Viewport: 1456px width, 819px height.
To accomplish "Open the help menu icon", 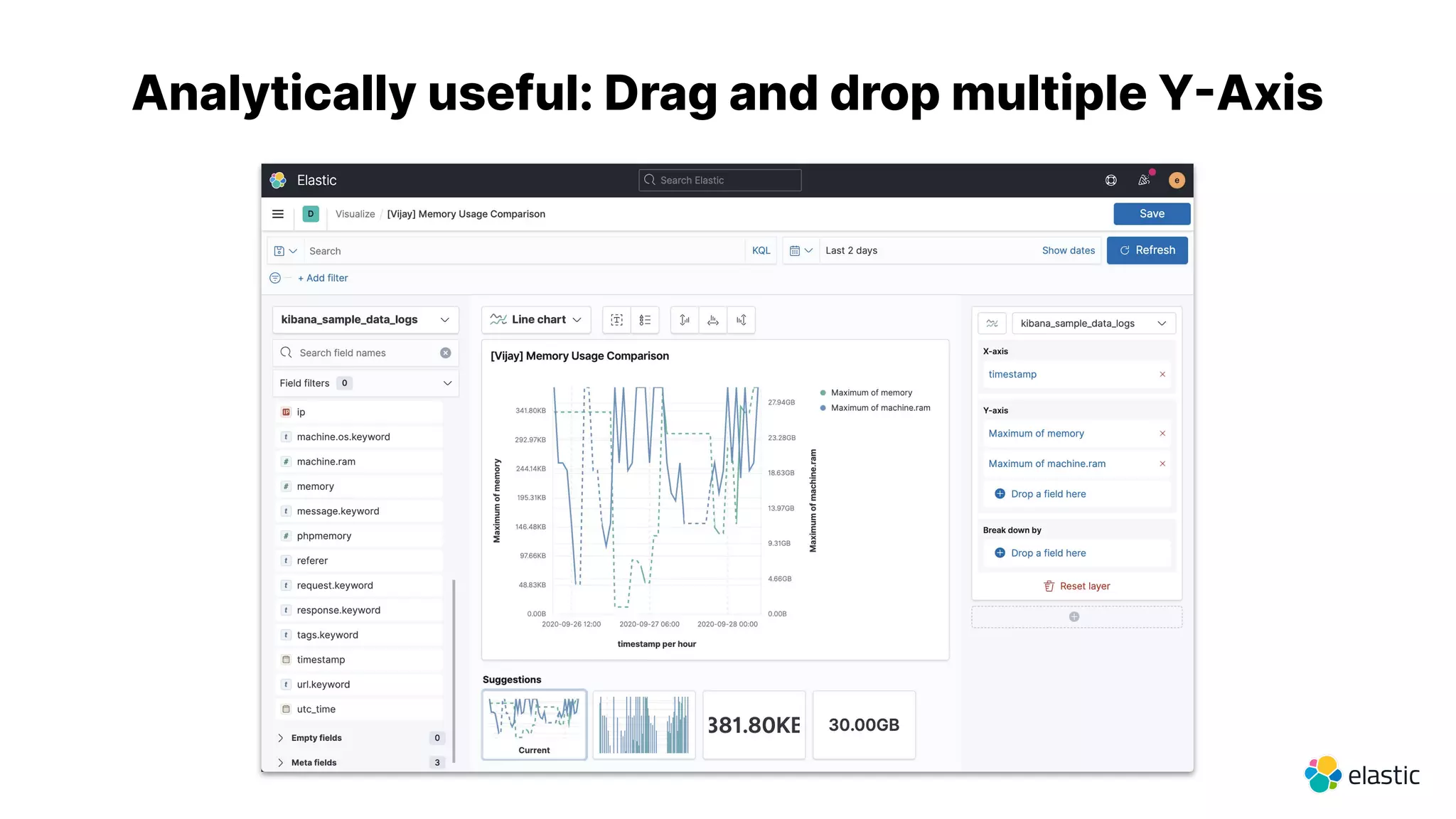I will click(x=1111, y=181).
